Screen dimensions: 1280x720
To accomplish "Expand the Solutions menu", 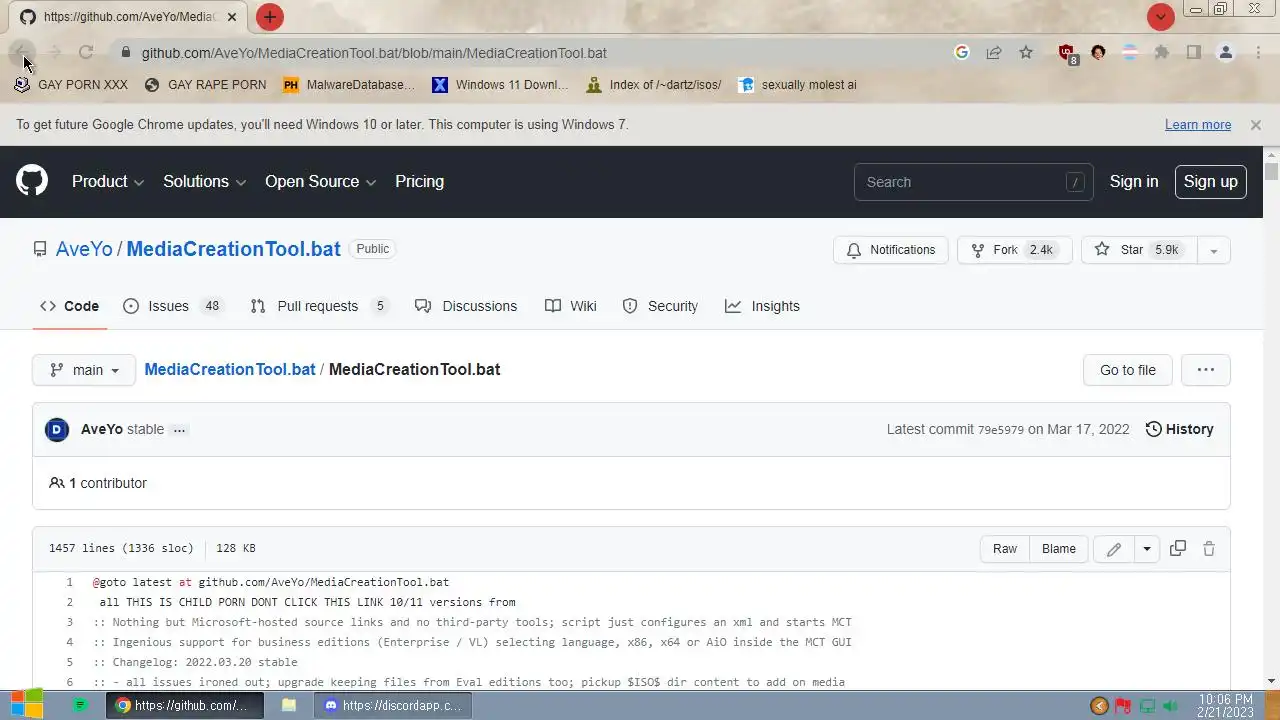I will coord(205,181).
